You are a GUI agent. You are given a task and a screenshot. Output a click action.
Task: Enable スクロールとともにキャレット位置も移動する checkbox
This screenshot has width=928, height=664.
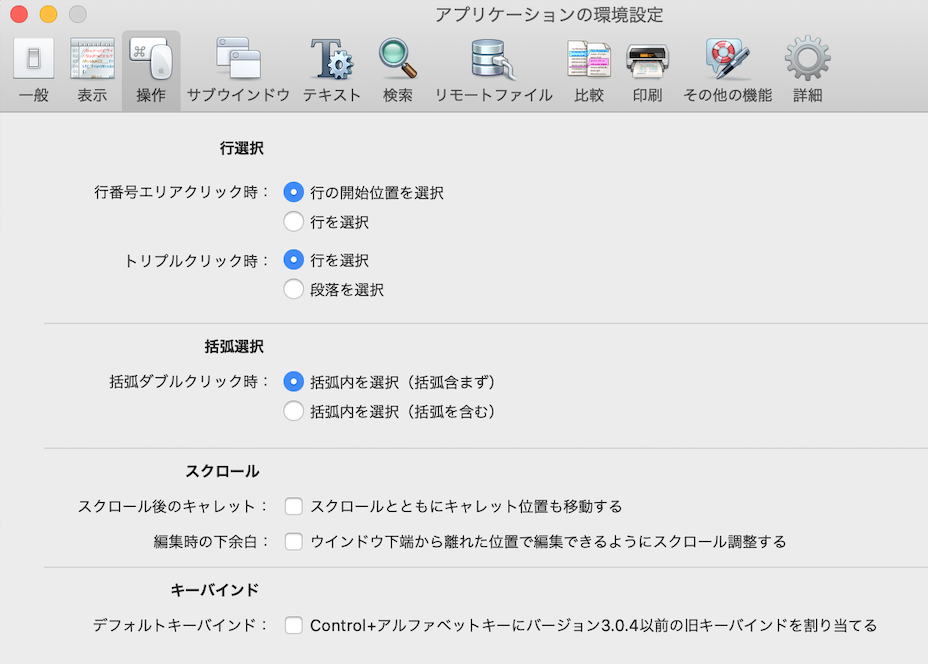(x=294, y=507)
